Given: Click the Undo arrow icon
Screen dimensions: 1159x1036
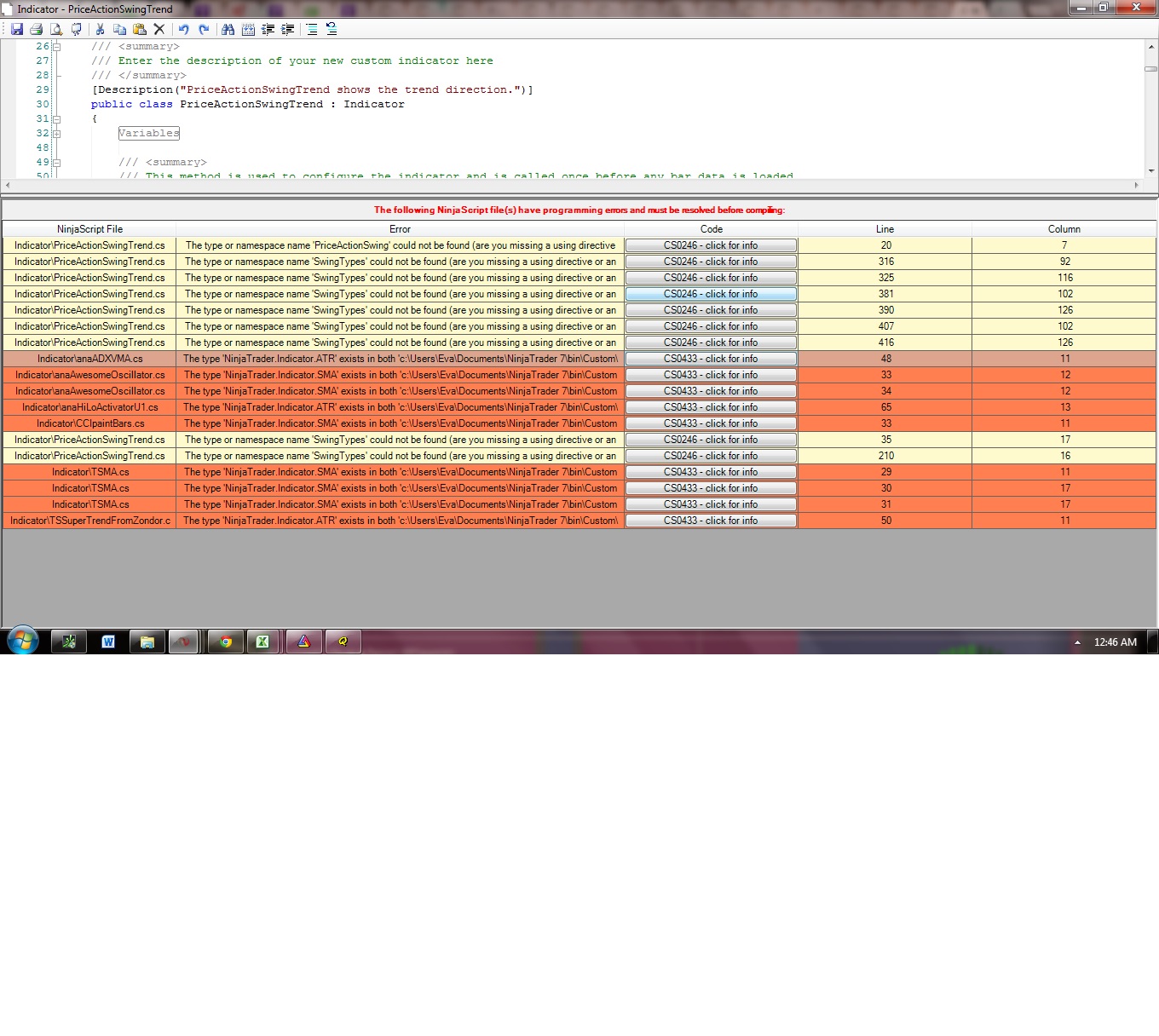Looking at the screenshot, I should tap(183, 29).
